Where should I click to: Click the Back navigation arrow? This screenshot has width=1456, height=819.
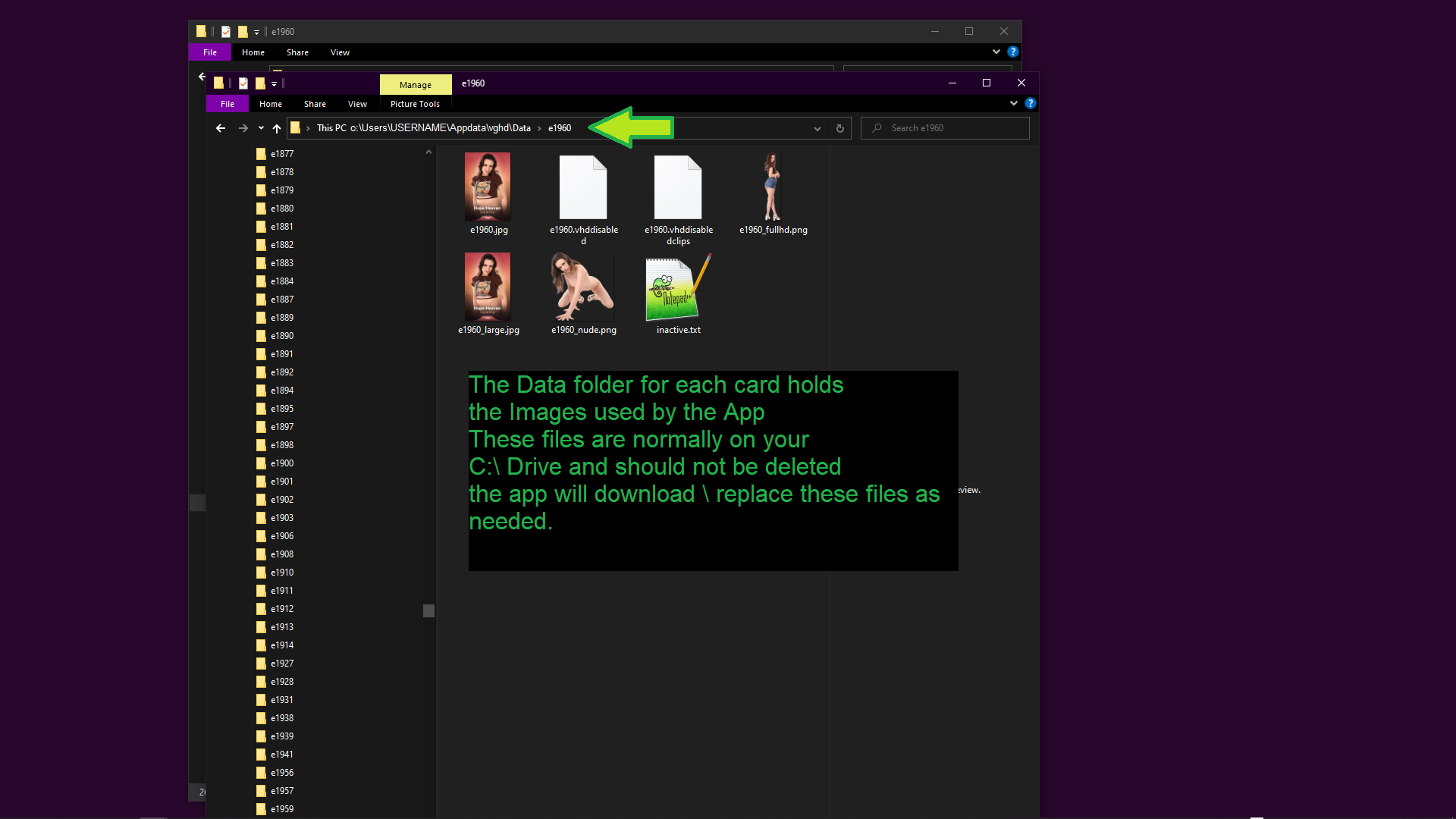[x=221, y=128]
